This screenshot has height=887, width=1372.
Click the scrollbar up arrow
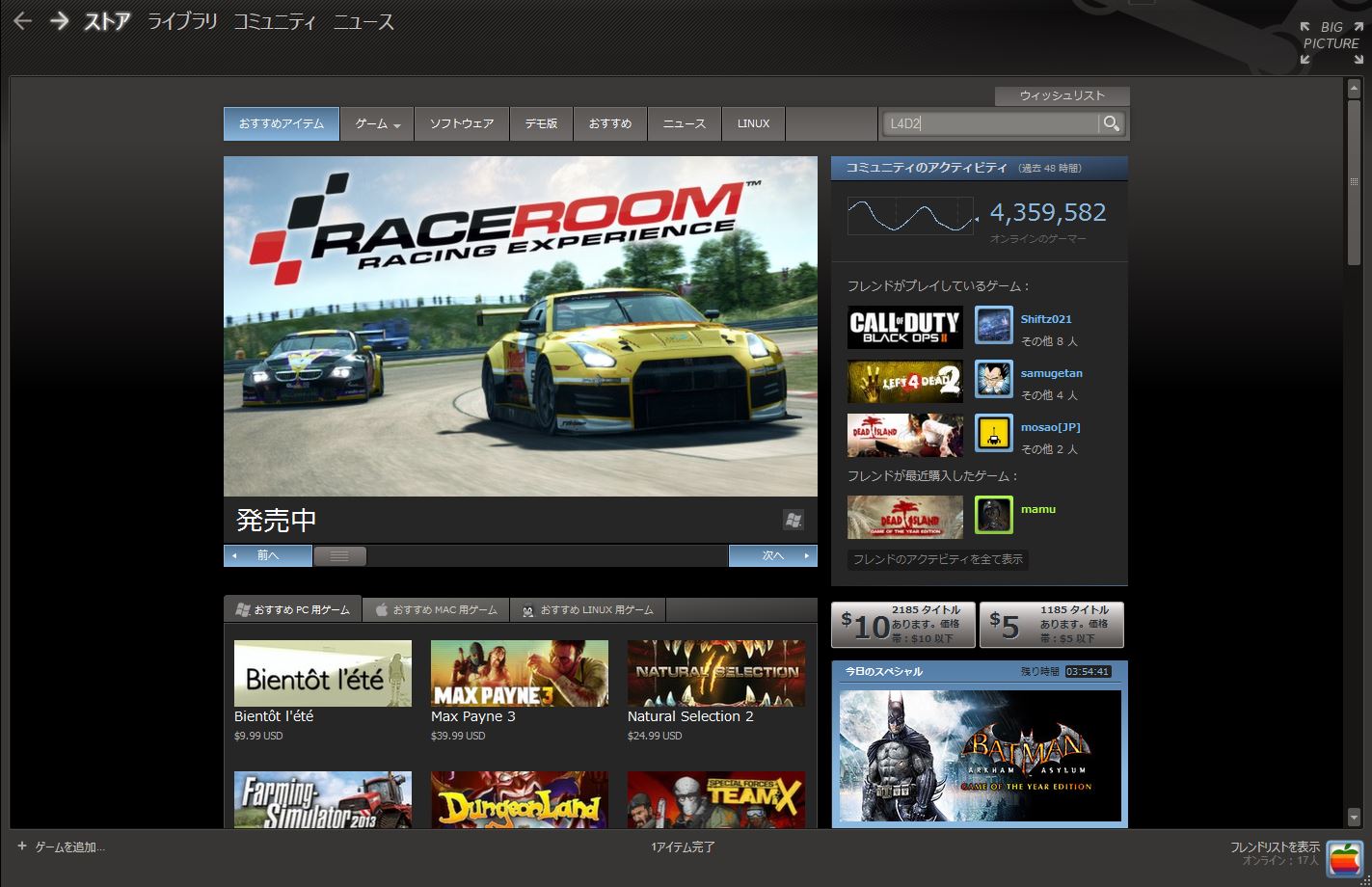(x=1354, y=89)
